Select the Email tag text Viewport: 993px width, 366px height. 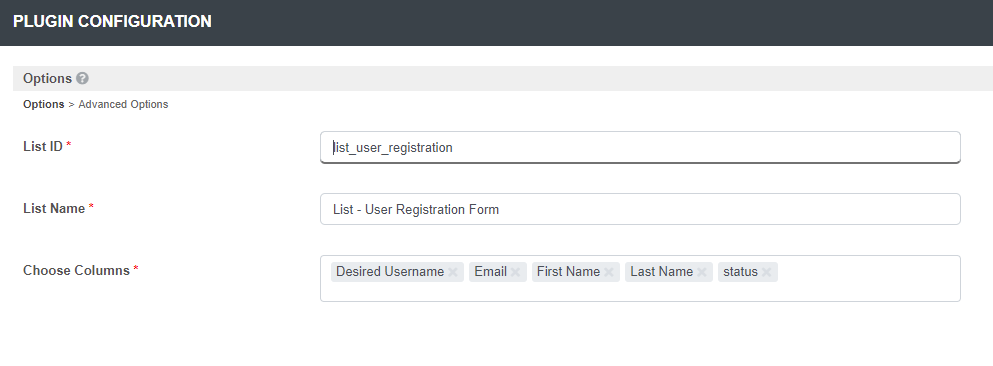[x=490, y=272]
